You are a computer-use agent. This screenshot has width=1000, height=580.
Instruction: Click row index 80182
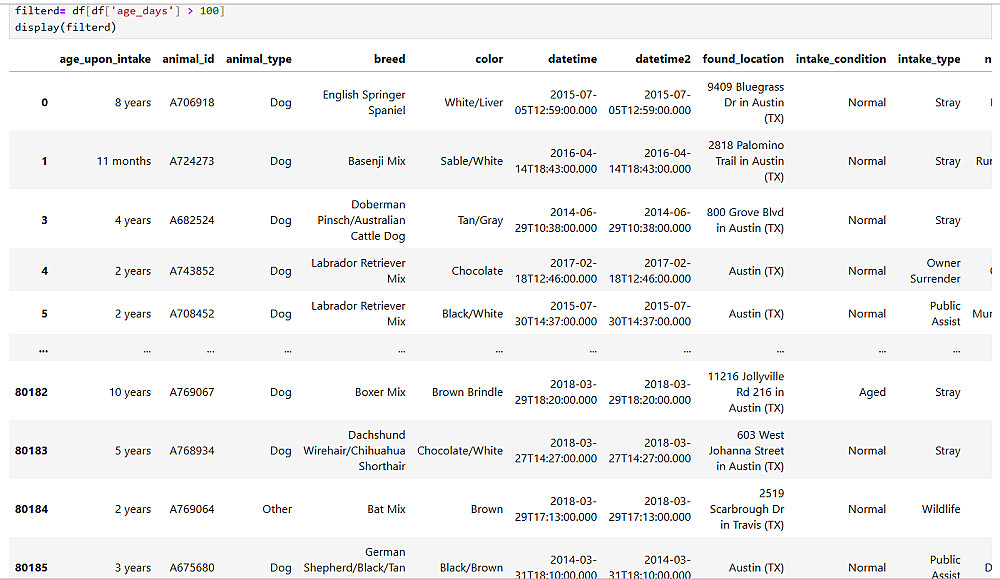[31, 392]
